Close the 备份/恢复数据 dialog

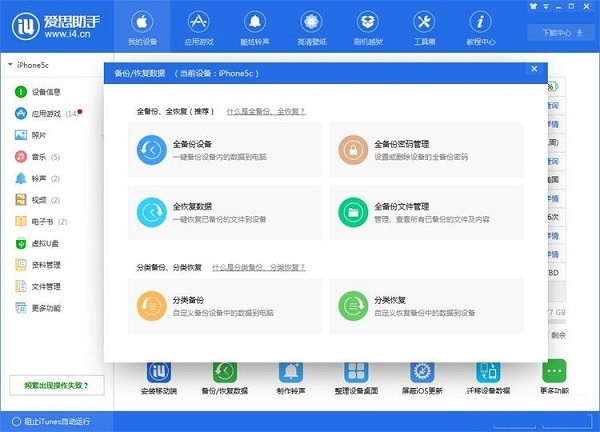[x=534, y=69]
